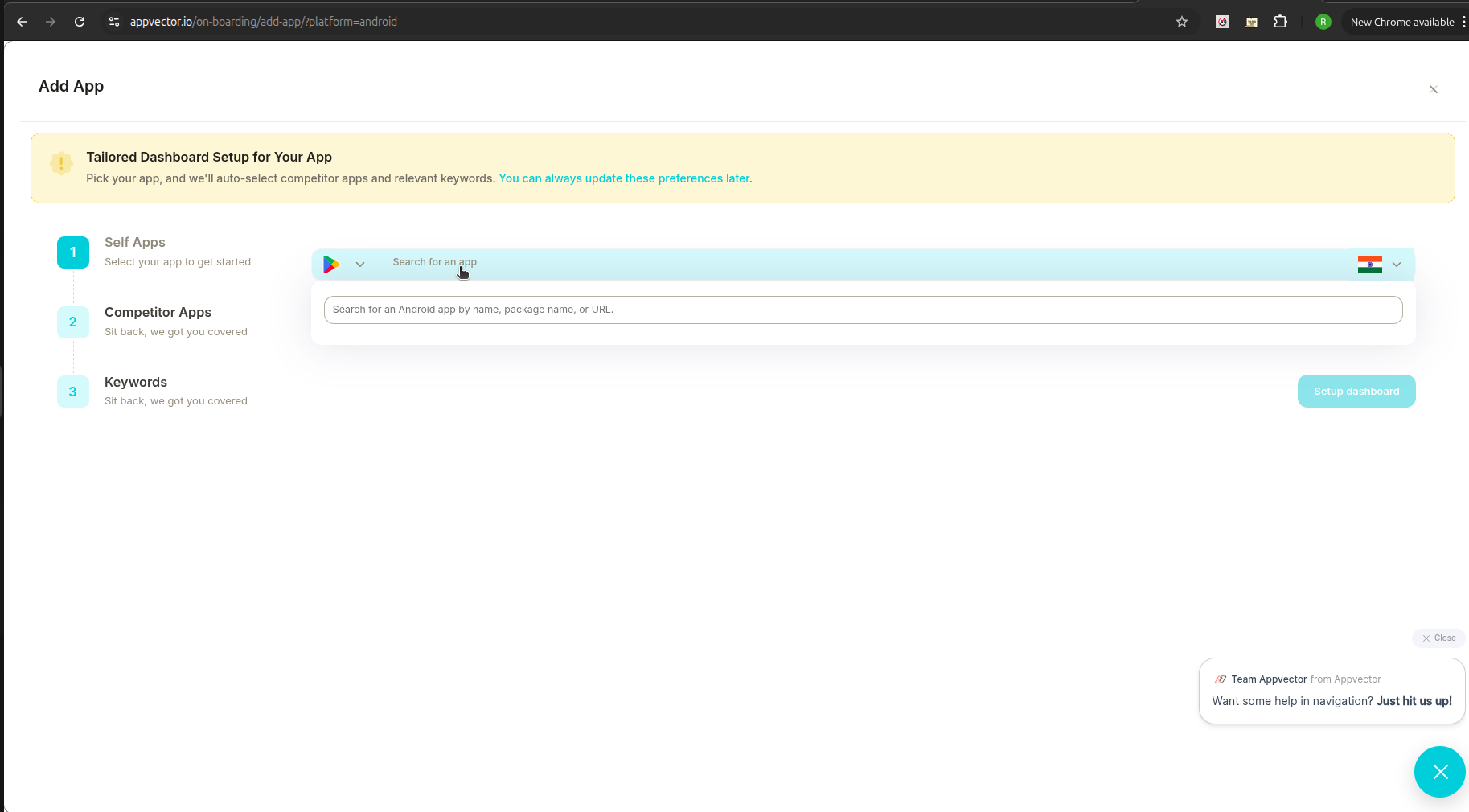
Task: Click New Chrome available update prompt
Action: coord(1401,22)
